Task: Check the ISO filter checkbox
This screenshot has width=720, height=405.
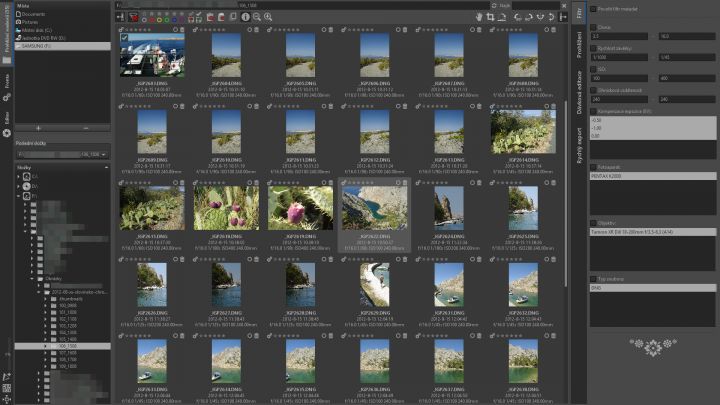Action: click(x=593, y=69)
